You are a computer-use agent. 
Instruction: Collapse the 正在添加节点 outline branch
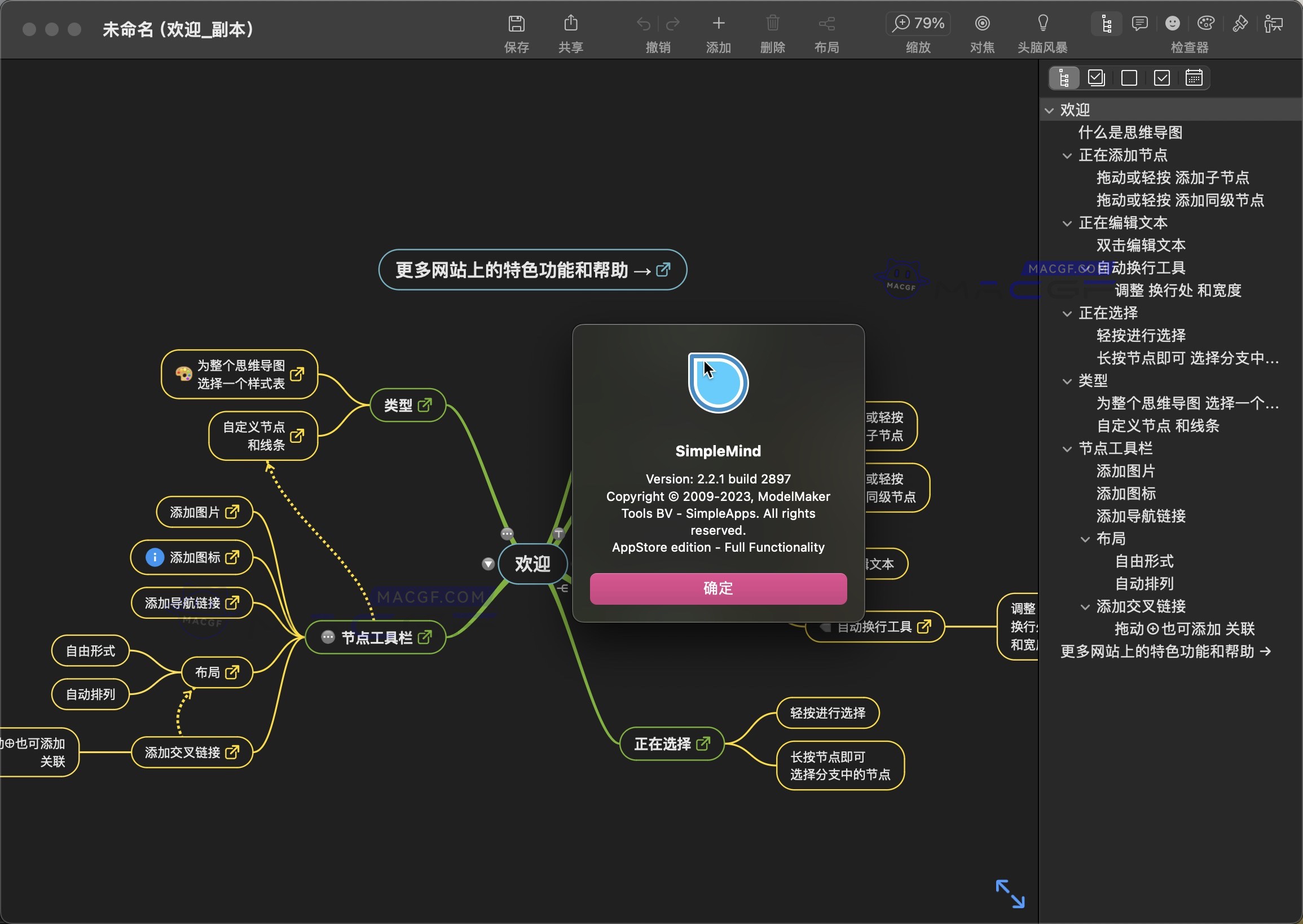pyautogui.click(x=1067, y=155)
